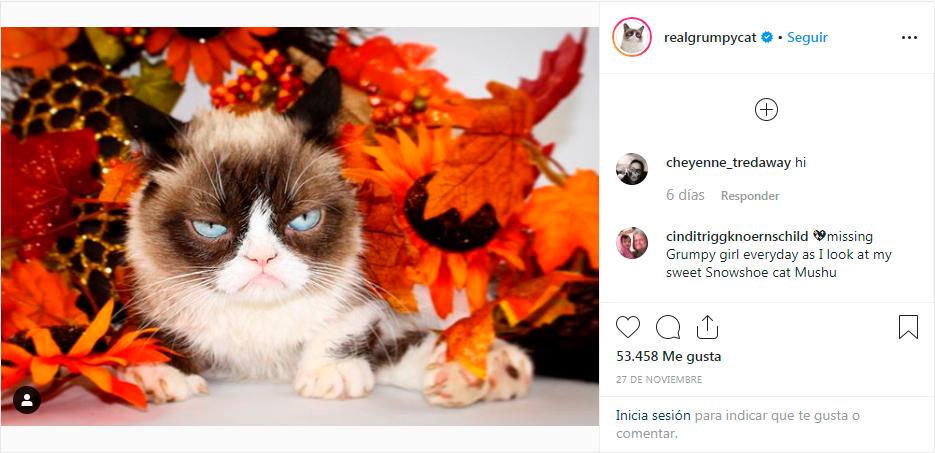Viewport: 935px width, 453px height.
Task: Click cheyenne_tredaway's profile picture
Action: pyautogui.click(x=632, y=169)
